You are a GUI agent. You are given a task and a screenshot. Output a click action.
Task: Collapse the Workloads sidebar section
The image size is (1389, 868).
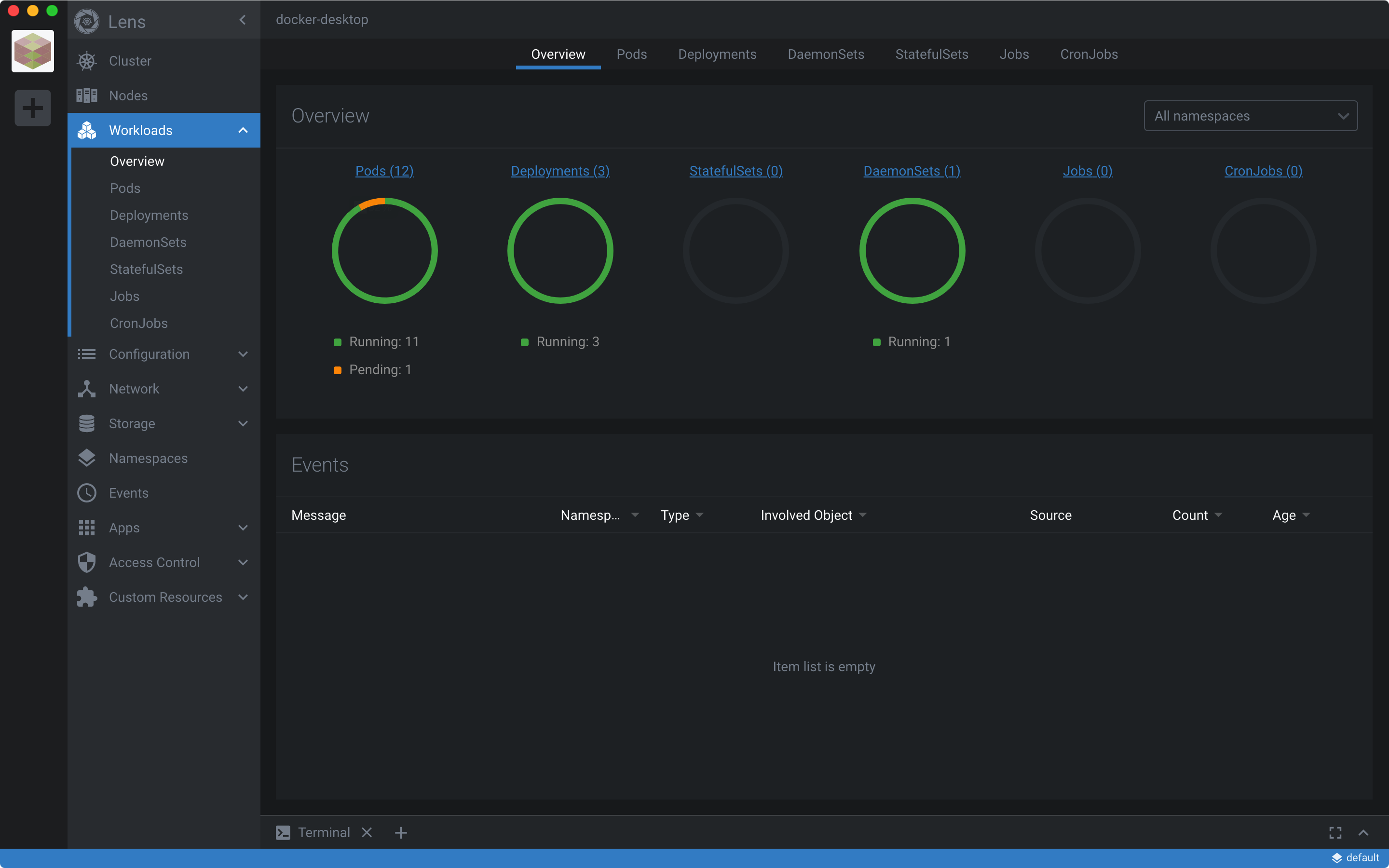pyautogui.click(x=243, y=130)
